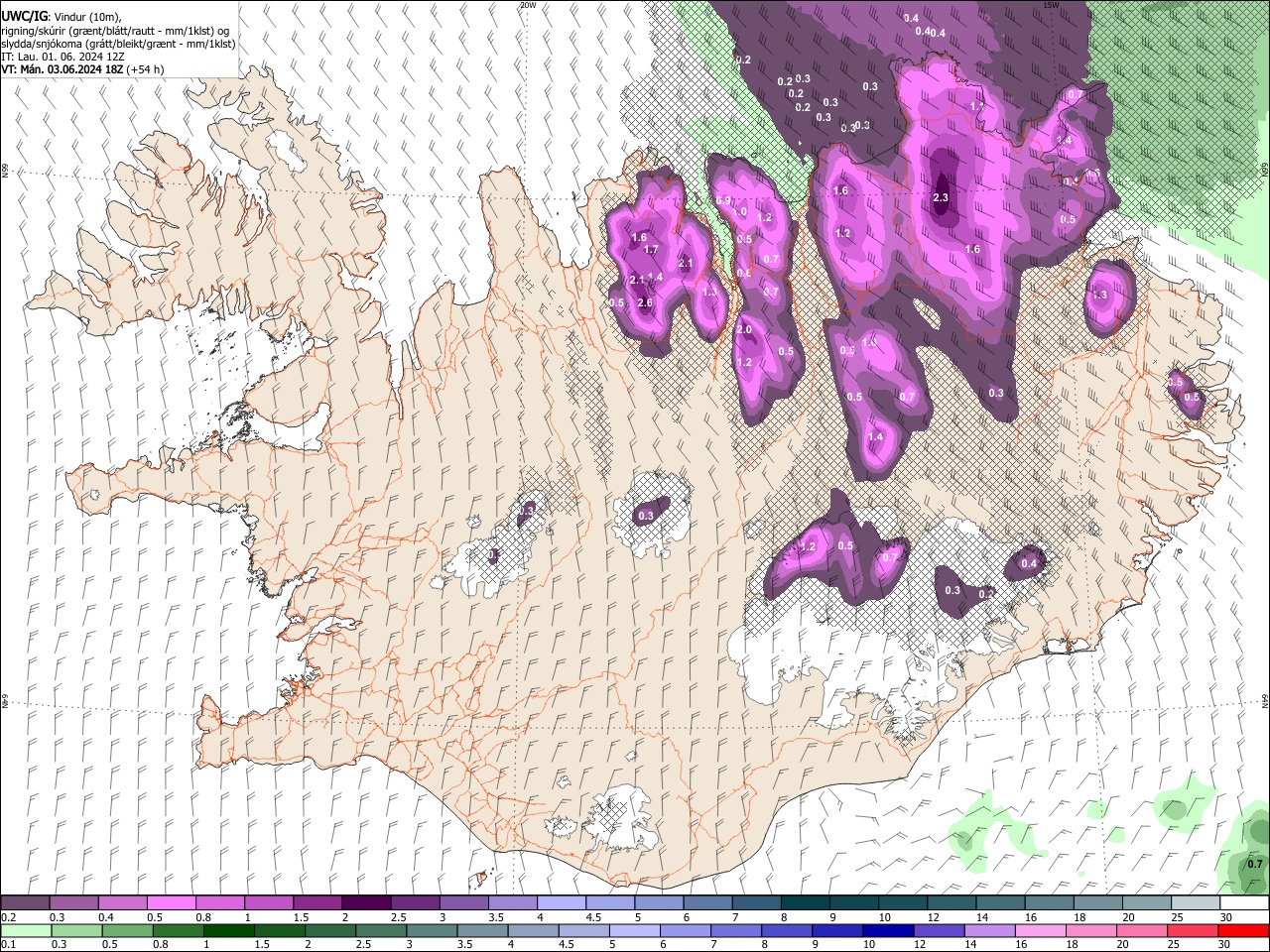Select the palest green 0.1–0.3 swatch
Viewport: 1270px width, 952px height.
(25, 930)
